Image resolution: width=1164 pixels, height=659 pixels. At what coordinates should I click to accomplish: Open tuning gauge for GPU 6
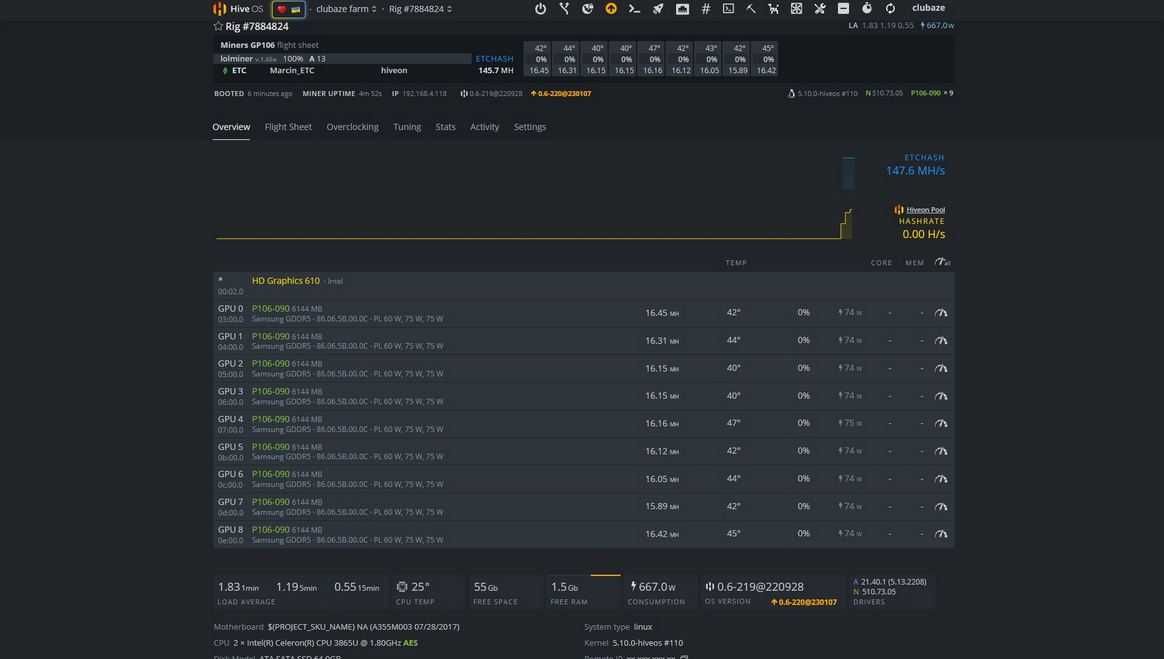pos(941,479)
